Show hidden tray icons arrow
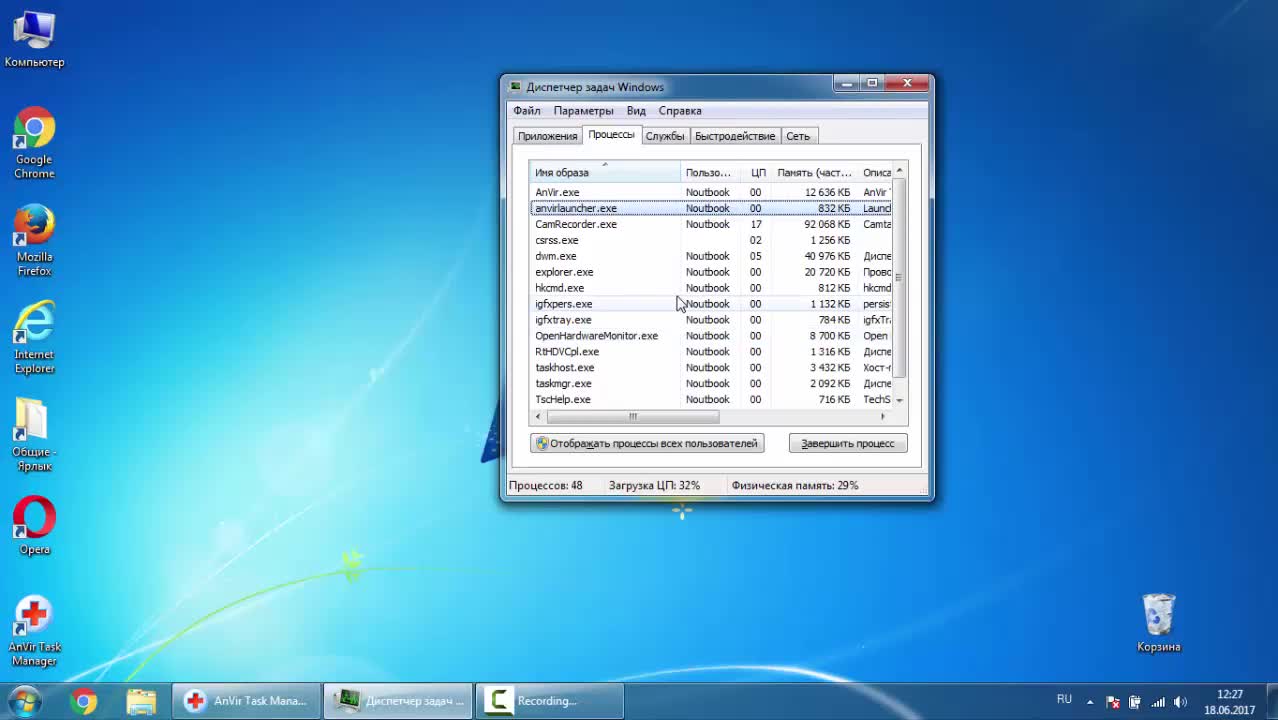This screenshot has height=720, width=1278. tap(1090, 702)
